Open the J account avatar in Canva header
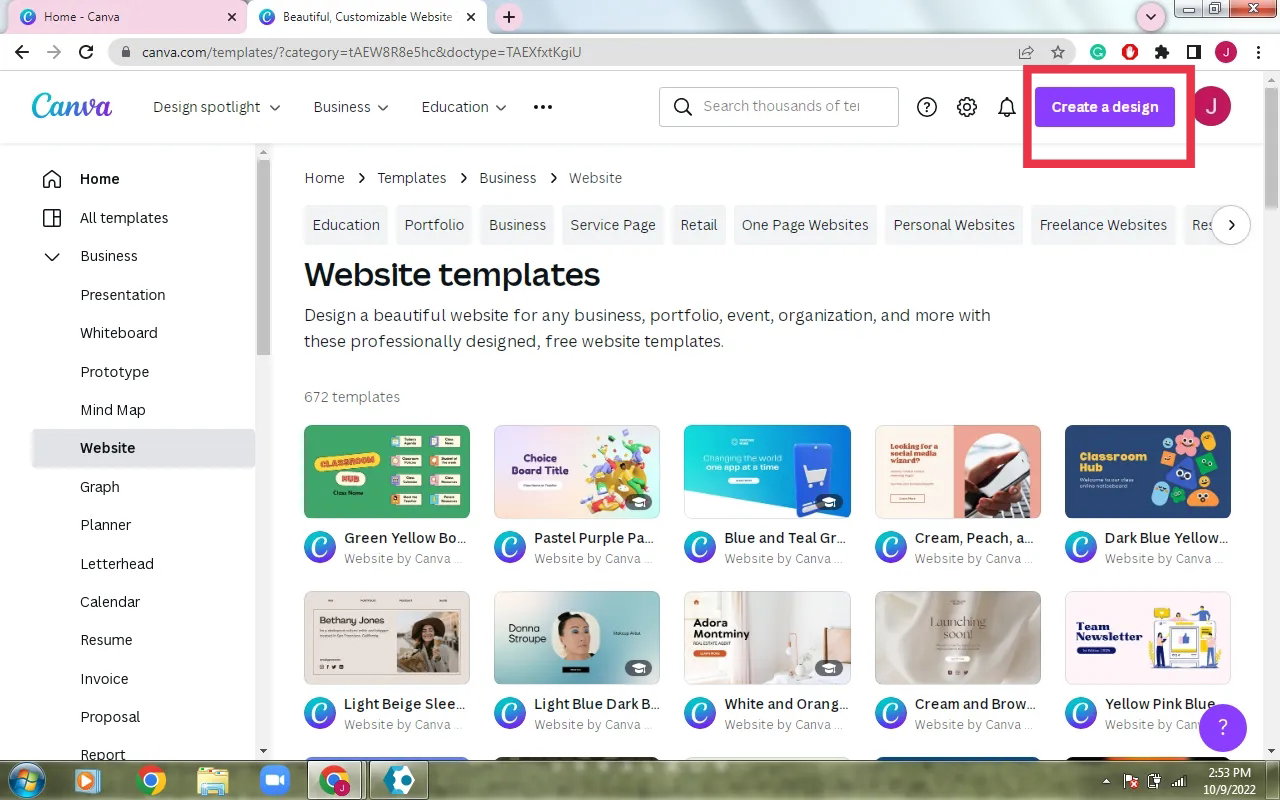This screenshot has height=800, width=1280. (x=1211, y=107)
